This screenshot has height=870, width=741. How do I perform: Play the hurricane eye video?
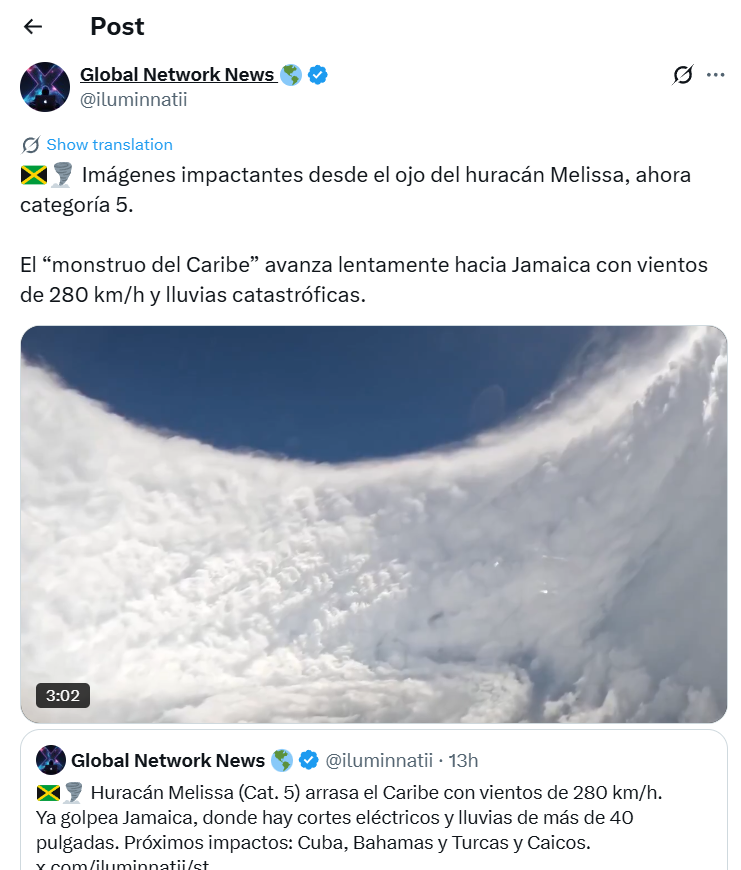click(373, 524)
